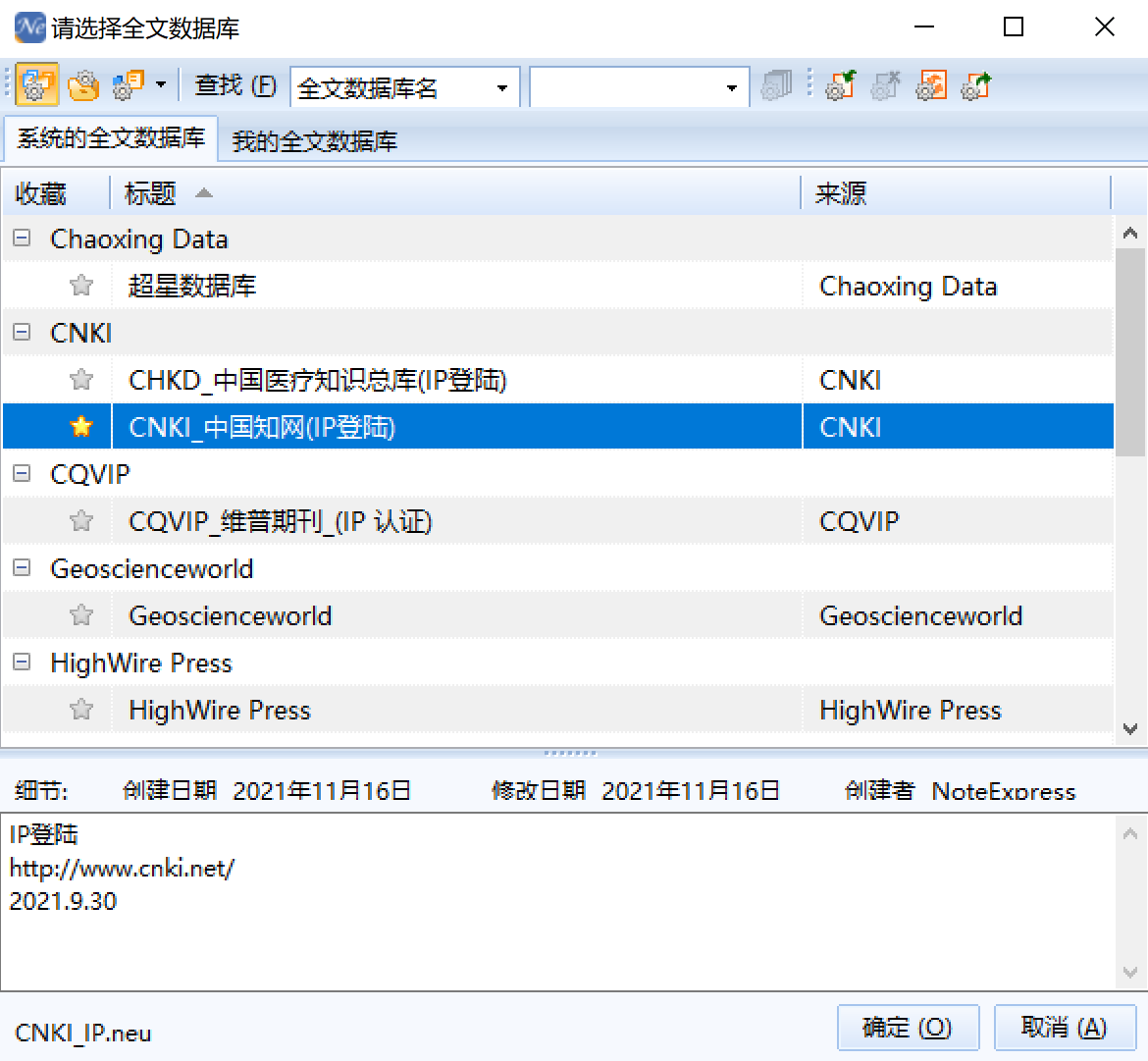Click the Geoscienceworld group header text
This screenshot has width=1148, height=1061.
(151, 569)
